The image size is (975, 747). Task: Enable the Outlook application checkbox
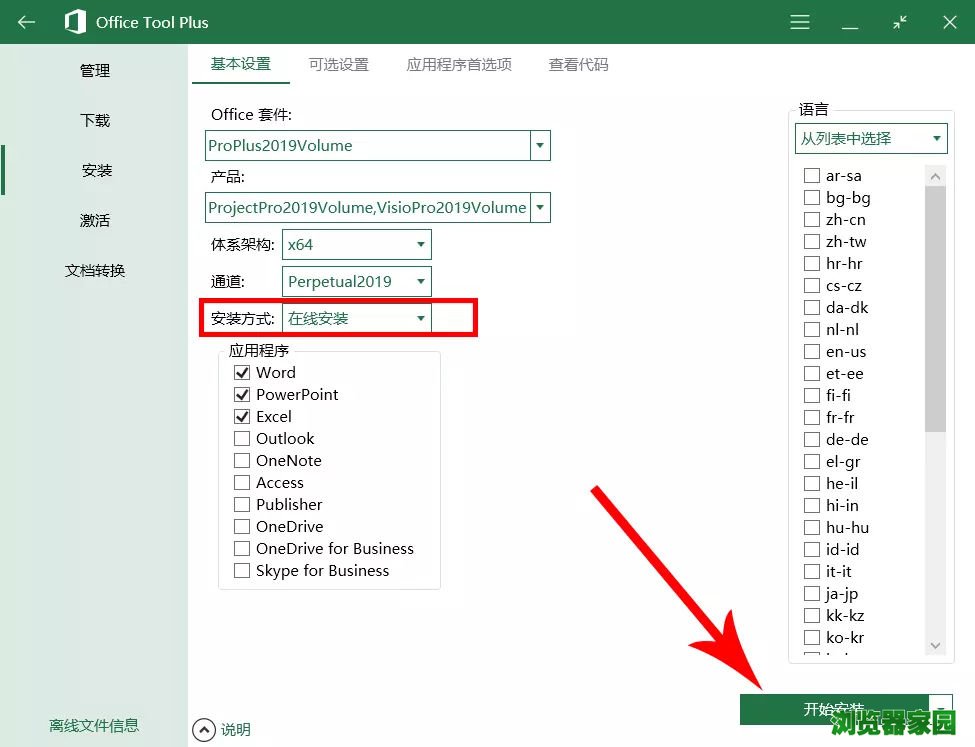[x=242, y=439]
